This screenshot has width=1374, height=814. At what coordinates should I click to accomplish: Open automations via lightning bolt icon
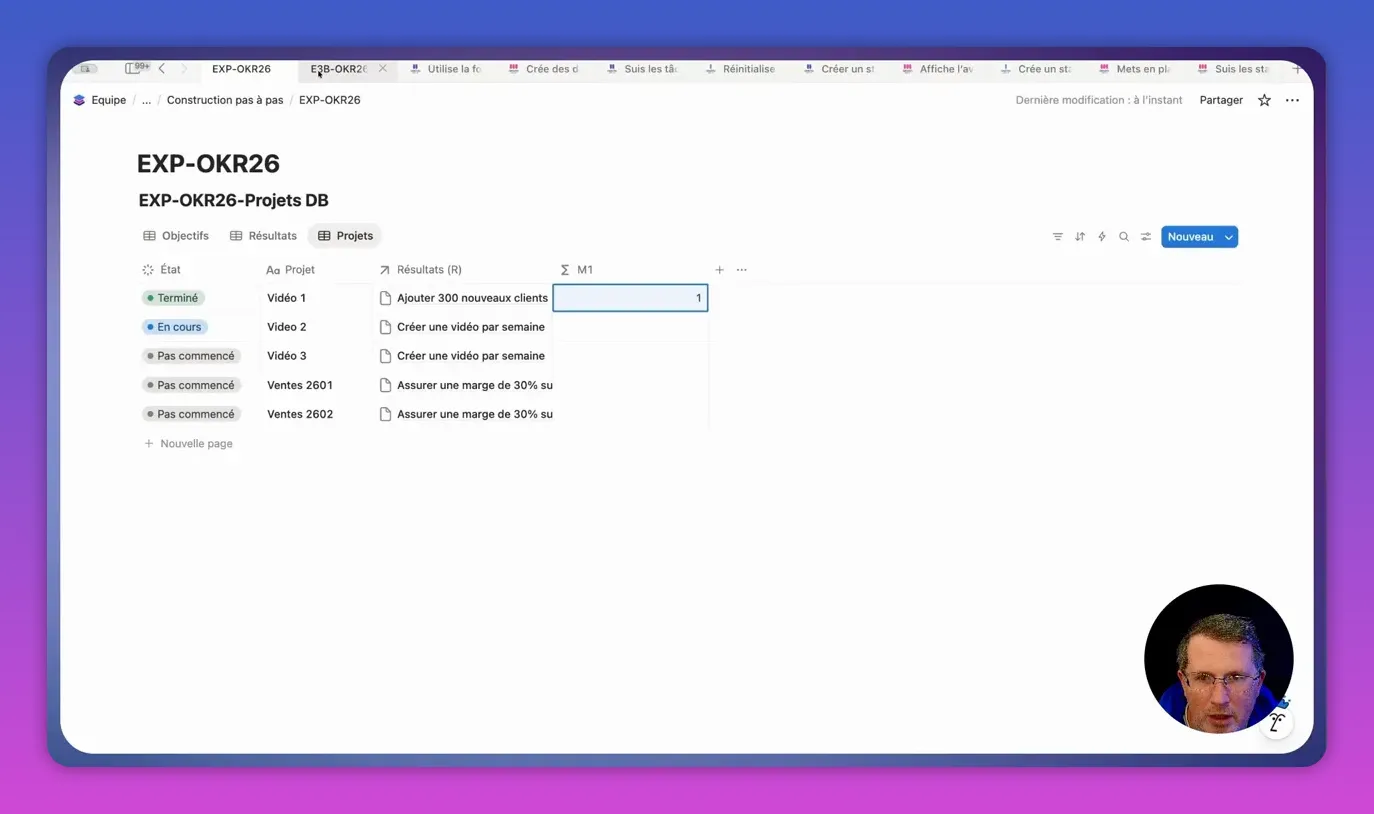click(x=1102, y=237)
